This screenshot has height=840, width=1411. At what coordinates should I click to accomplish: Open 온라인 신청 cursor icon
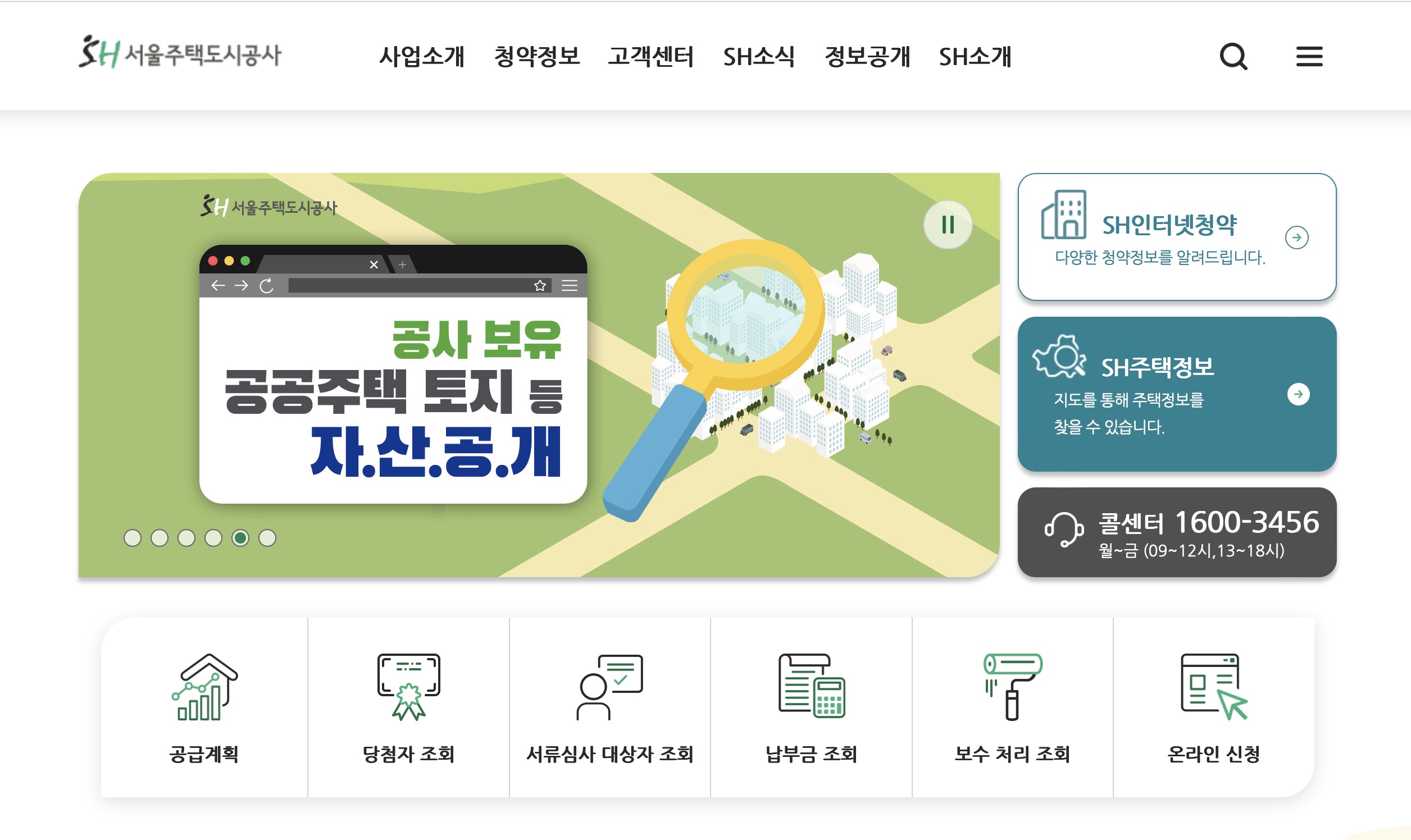(x=1216, y=687)
